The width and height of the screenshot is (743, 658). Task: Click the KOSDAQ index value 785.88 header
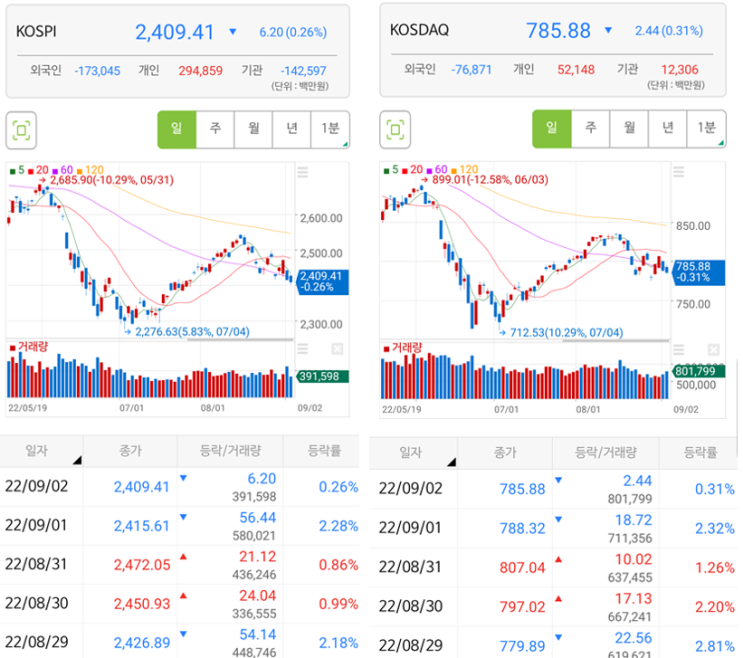(x=558, y=31)
